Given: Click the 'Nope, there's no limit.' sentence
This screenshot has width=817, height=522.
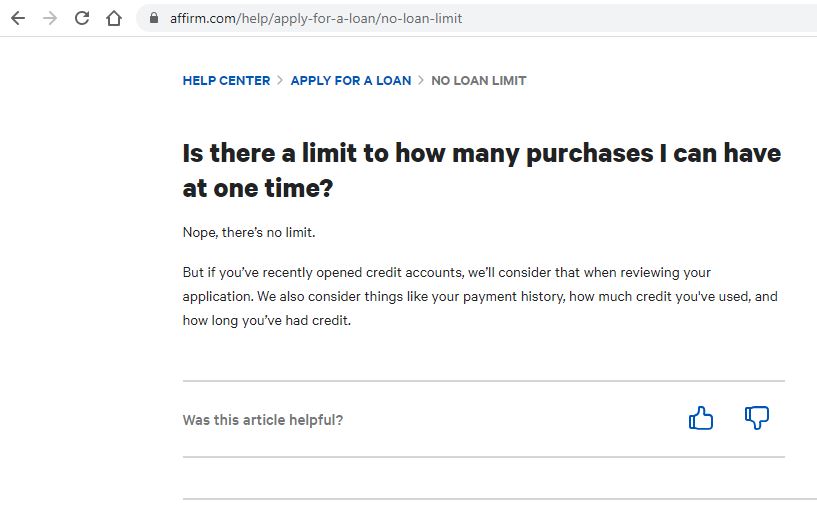Looking at the screenshot, I should (249, 232).
